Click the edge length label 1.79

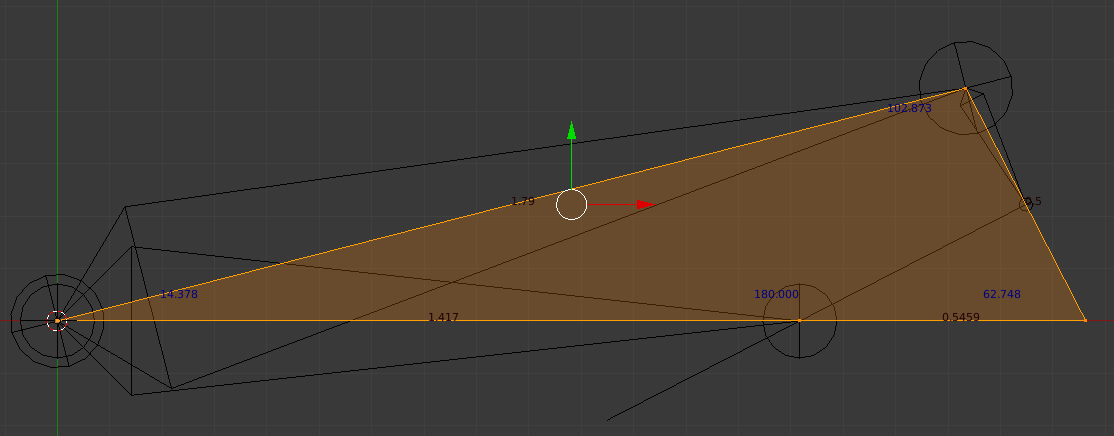coord(523,202)
